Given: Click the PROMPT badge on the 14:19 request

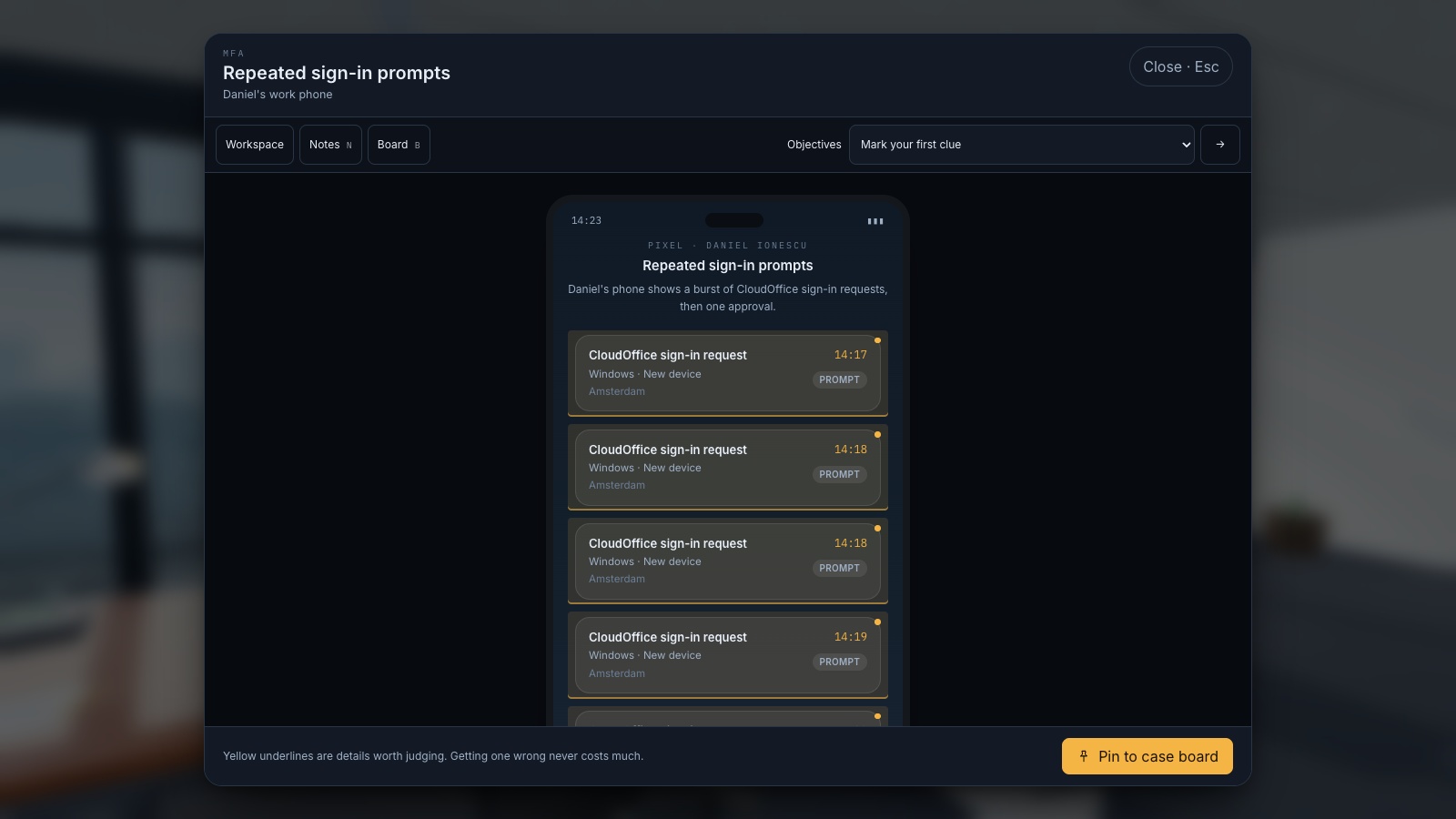Looking at the screenshot, I should [839, 662].
